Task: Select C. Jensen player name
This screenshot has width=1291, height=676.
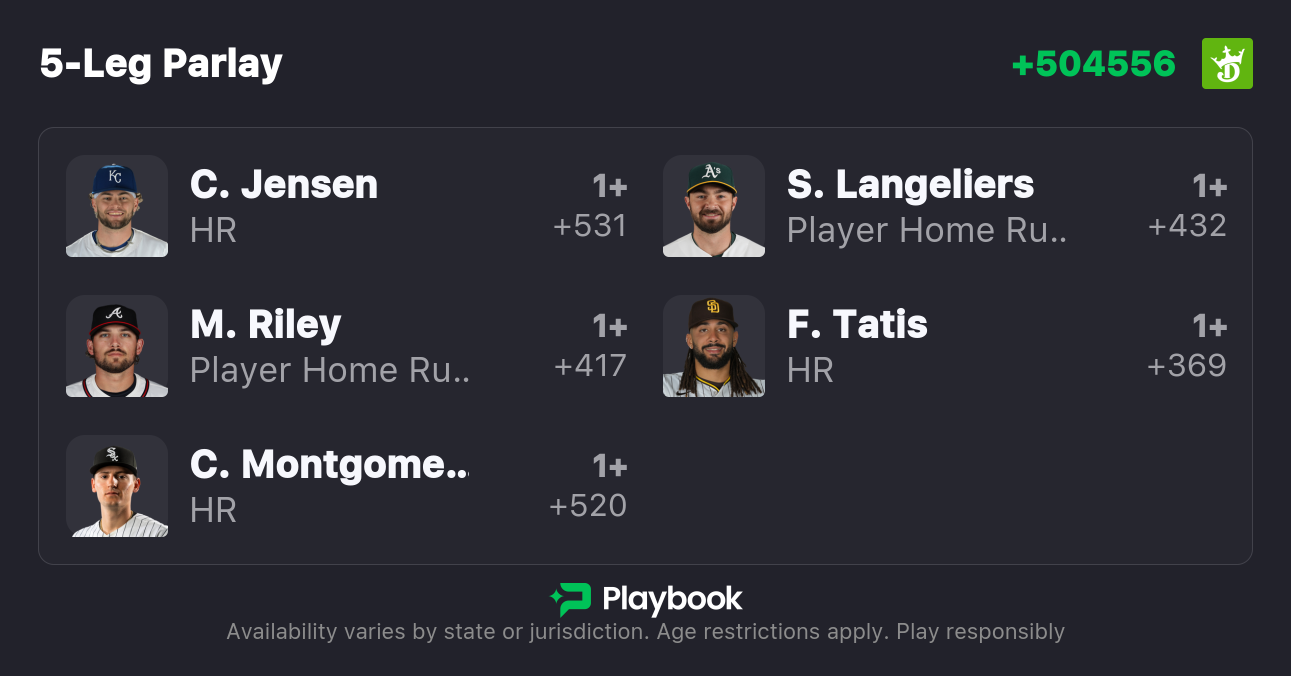Action: [x=284, y=185]
